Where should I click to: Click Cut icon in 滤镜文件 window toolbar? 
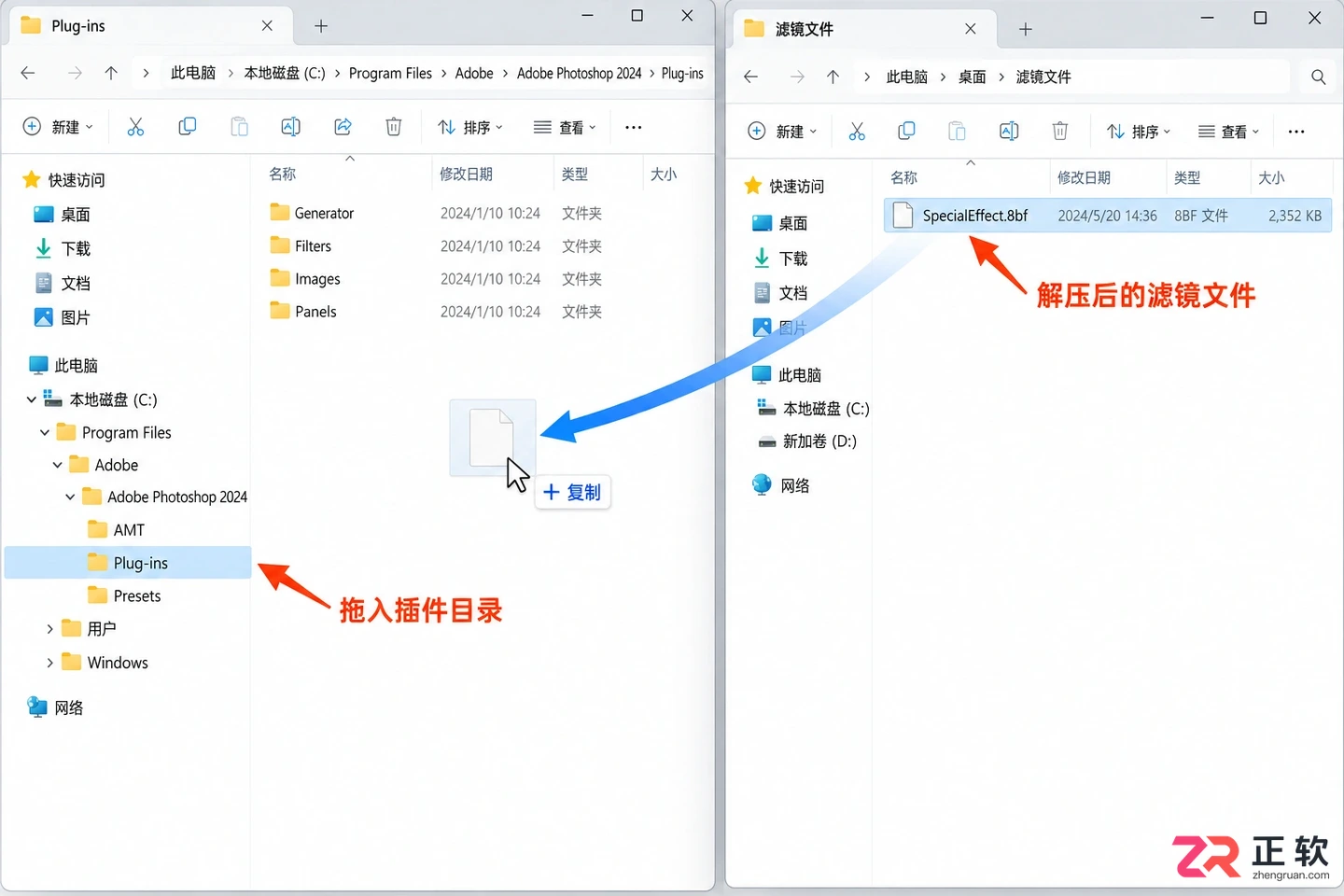(x=857, y=132)
